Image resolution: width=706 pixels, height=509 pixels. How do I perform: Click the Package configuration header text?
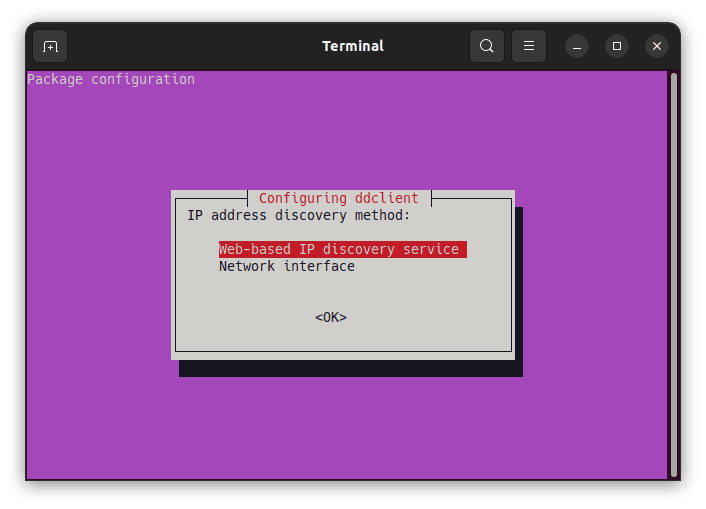point(111,79)
